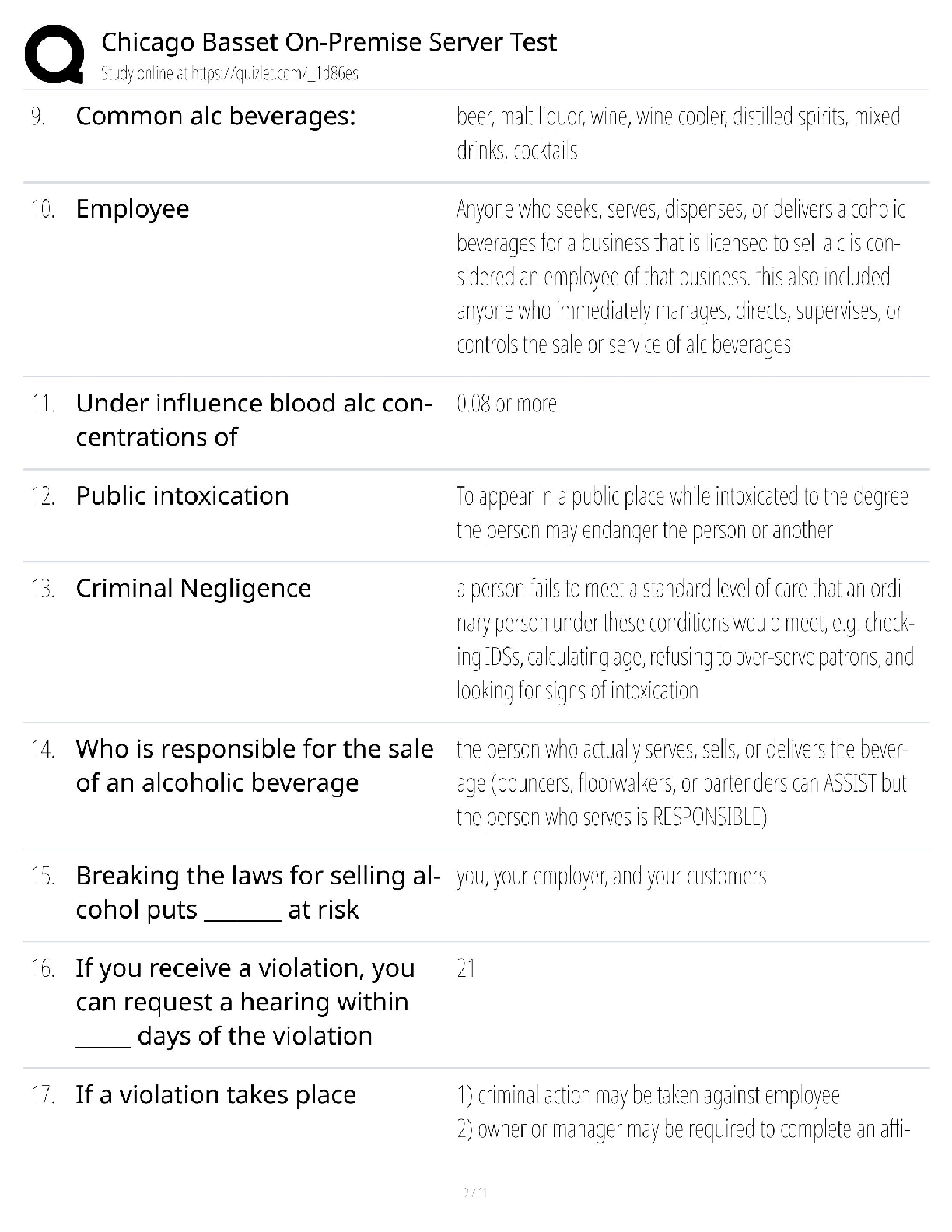Screen dimensions: 952x1232
Task: Click the Chicago Basset On-Premise Server Test title
Action: [329, 42]
